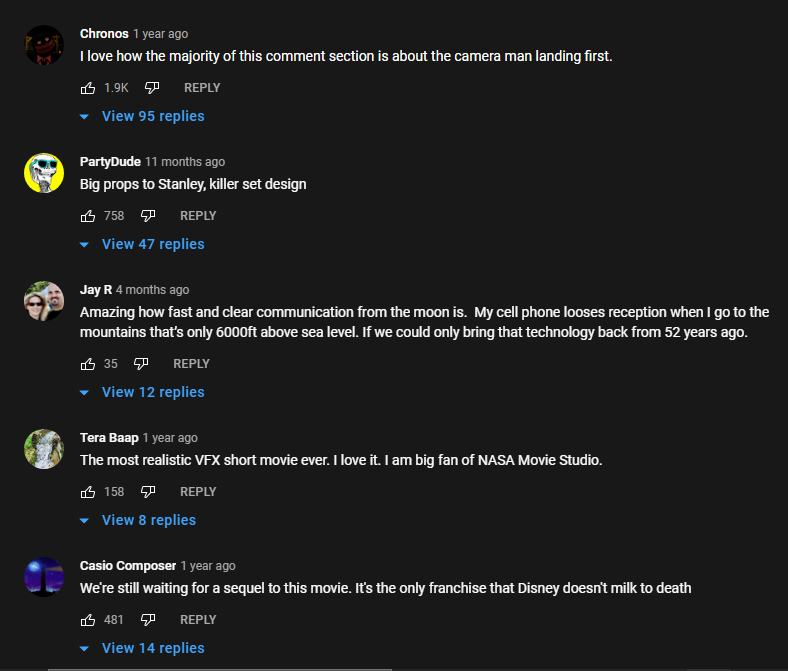Dislike the Chronos comment

pyautogui.click(x=152, y=88)
